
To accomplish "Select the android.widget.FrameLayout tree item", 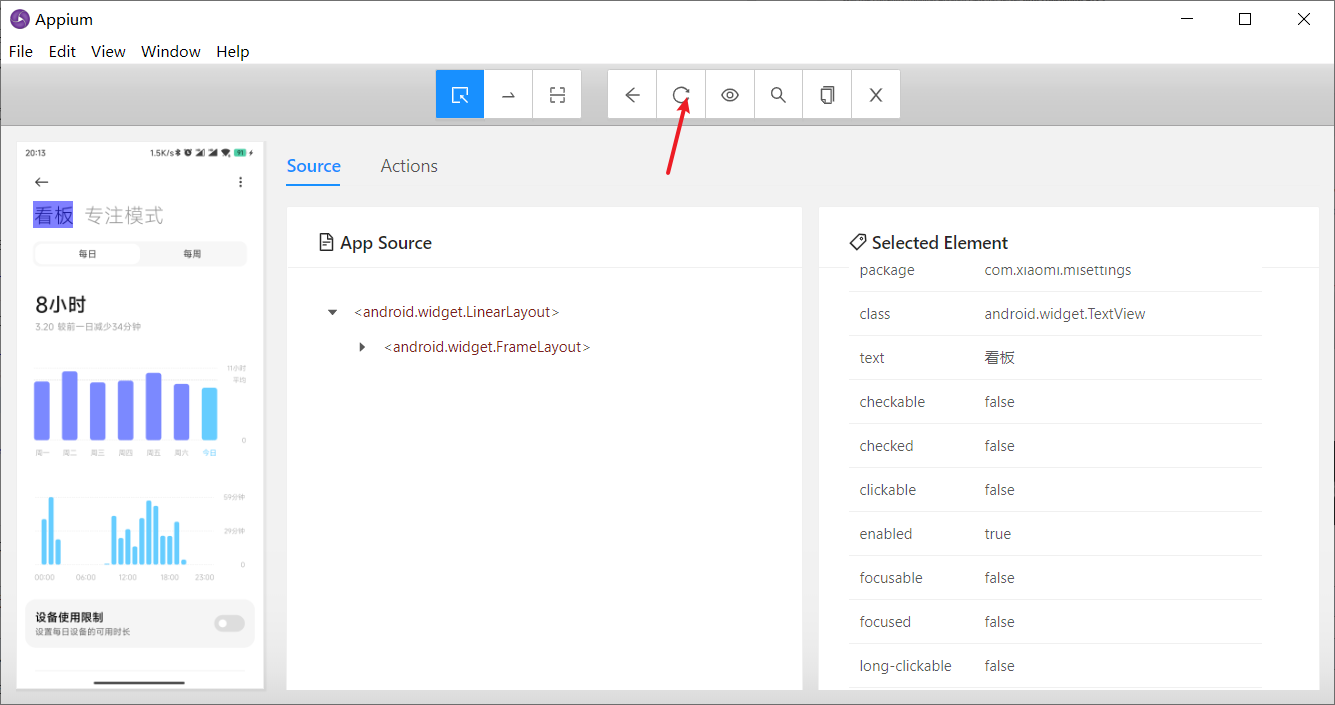I will point(487,347).
